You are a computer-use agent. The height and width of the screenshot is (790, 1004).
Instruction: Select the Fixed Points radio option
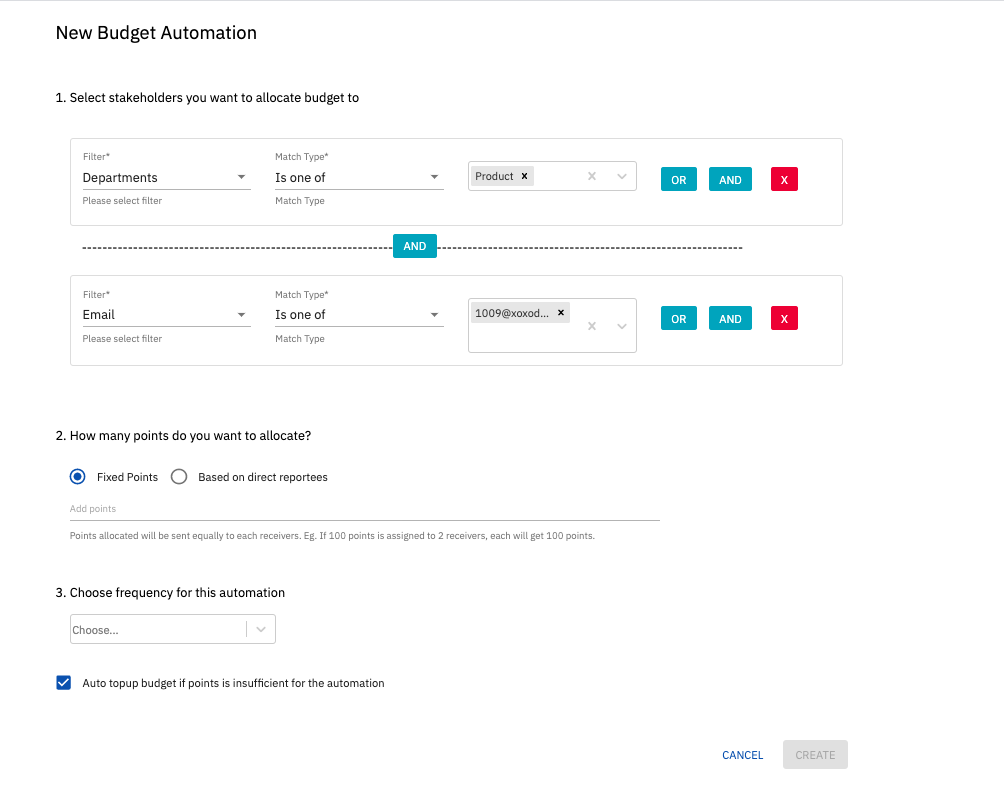point(77,477)
